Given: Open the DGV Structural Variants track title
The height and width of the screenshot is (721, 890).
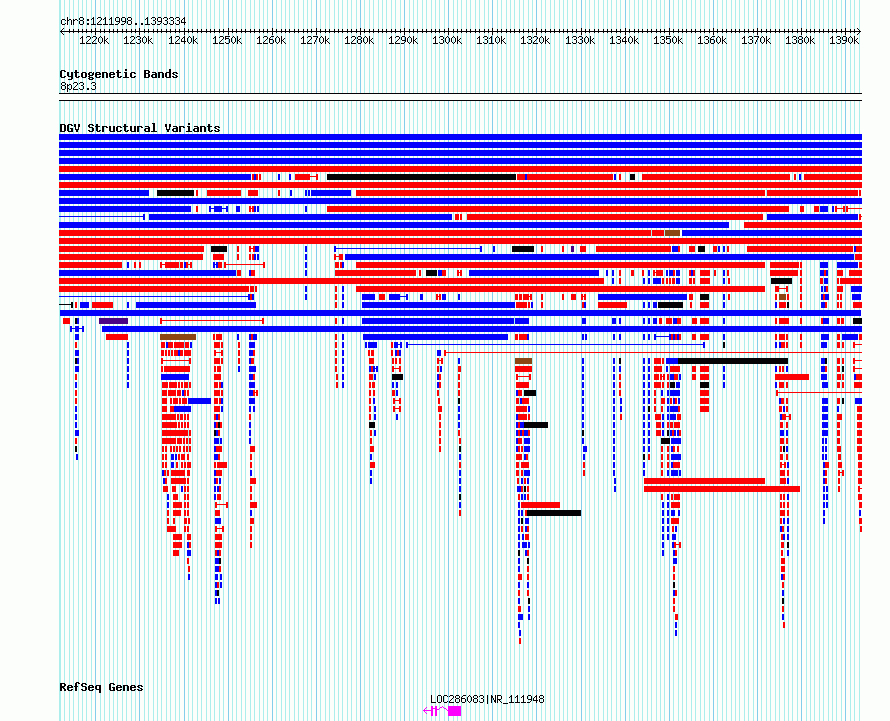Looking at the screenshot, I should (140, 128).
